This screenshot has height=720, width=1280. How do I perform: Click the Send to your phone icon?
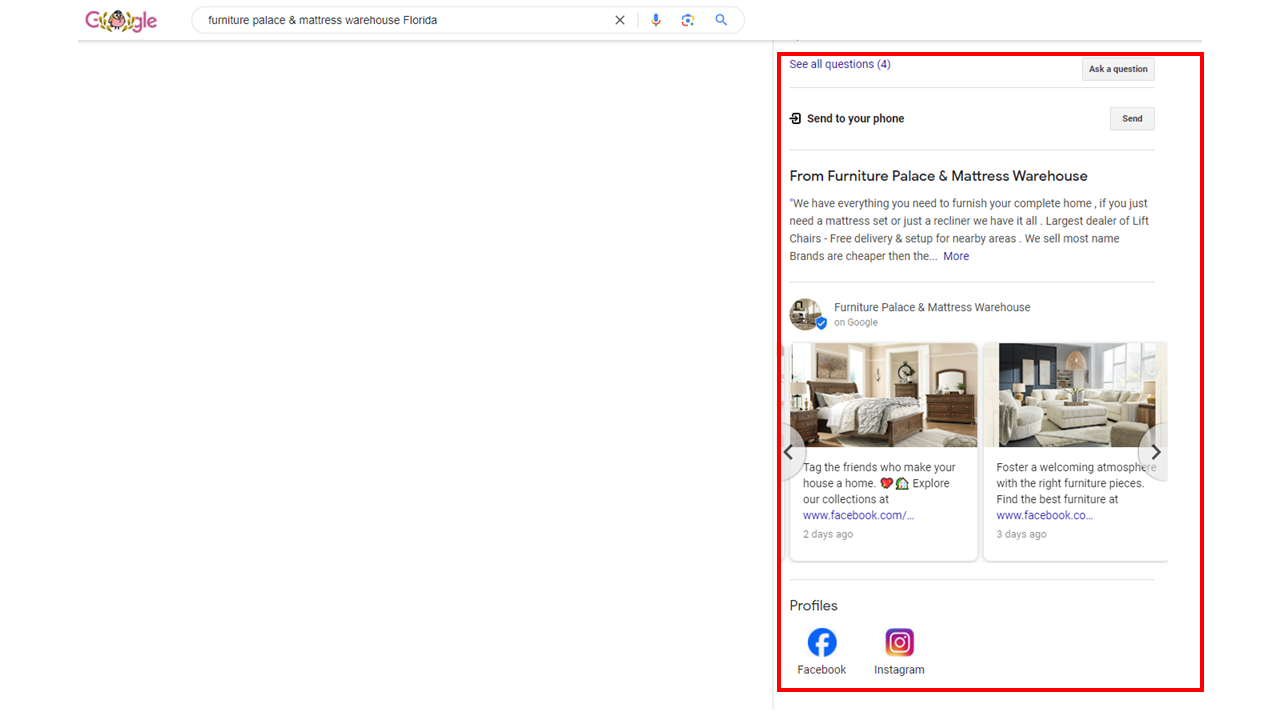point(796,119)
